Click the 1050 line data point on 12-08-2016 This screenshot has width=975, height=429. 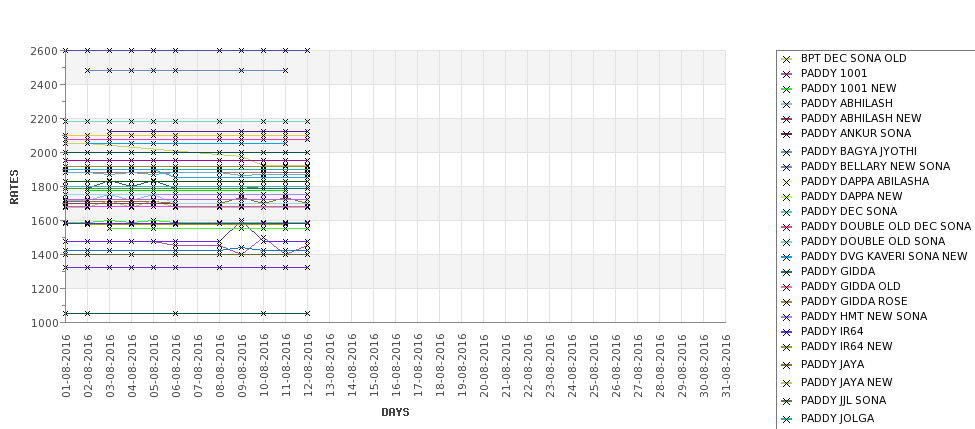(307, 313)
